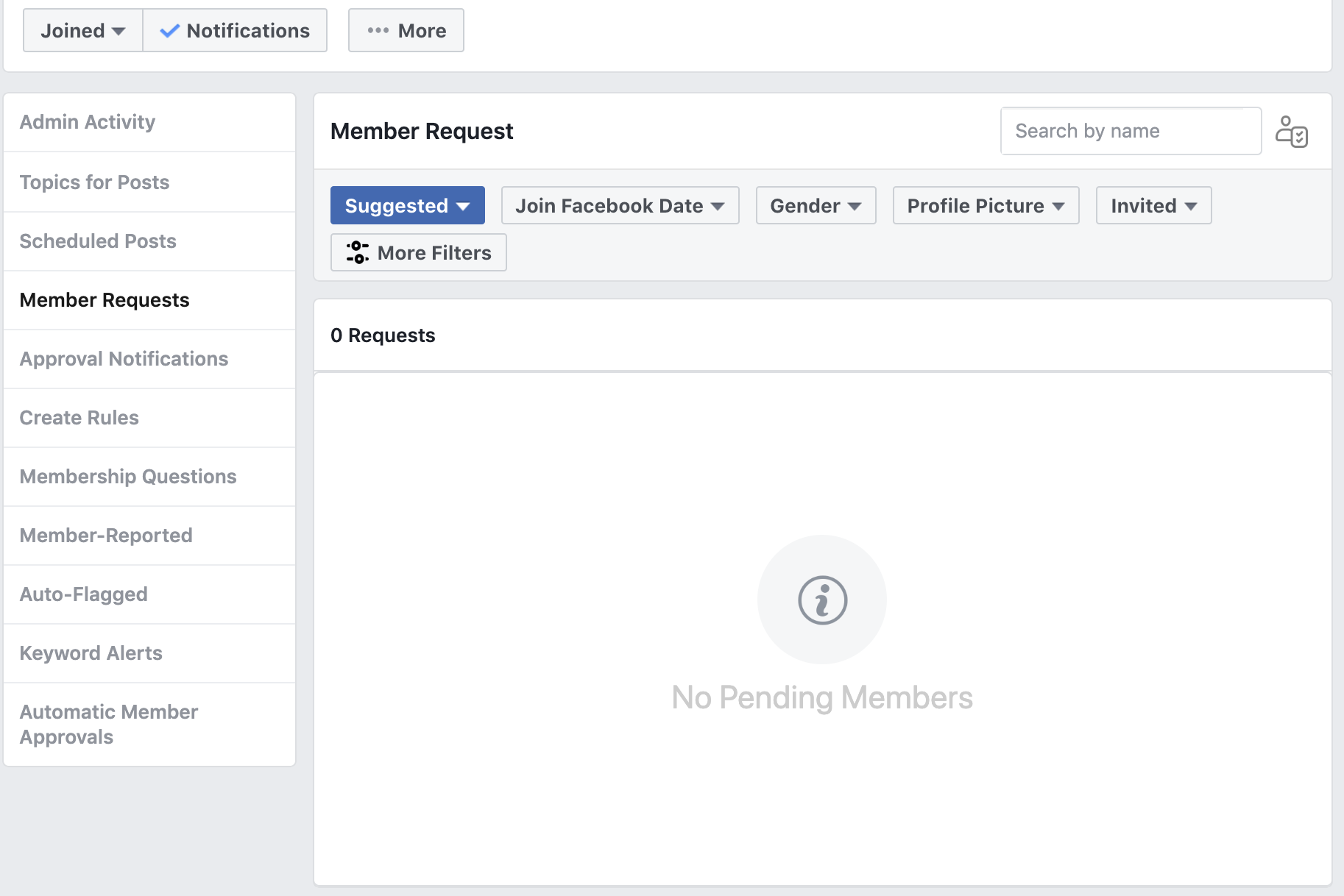Screen dimensions: 1344x896
Task: Click the Search by name field
Action: pyautogui.click(x=1131, y=131)
